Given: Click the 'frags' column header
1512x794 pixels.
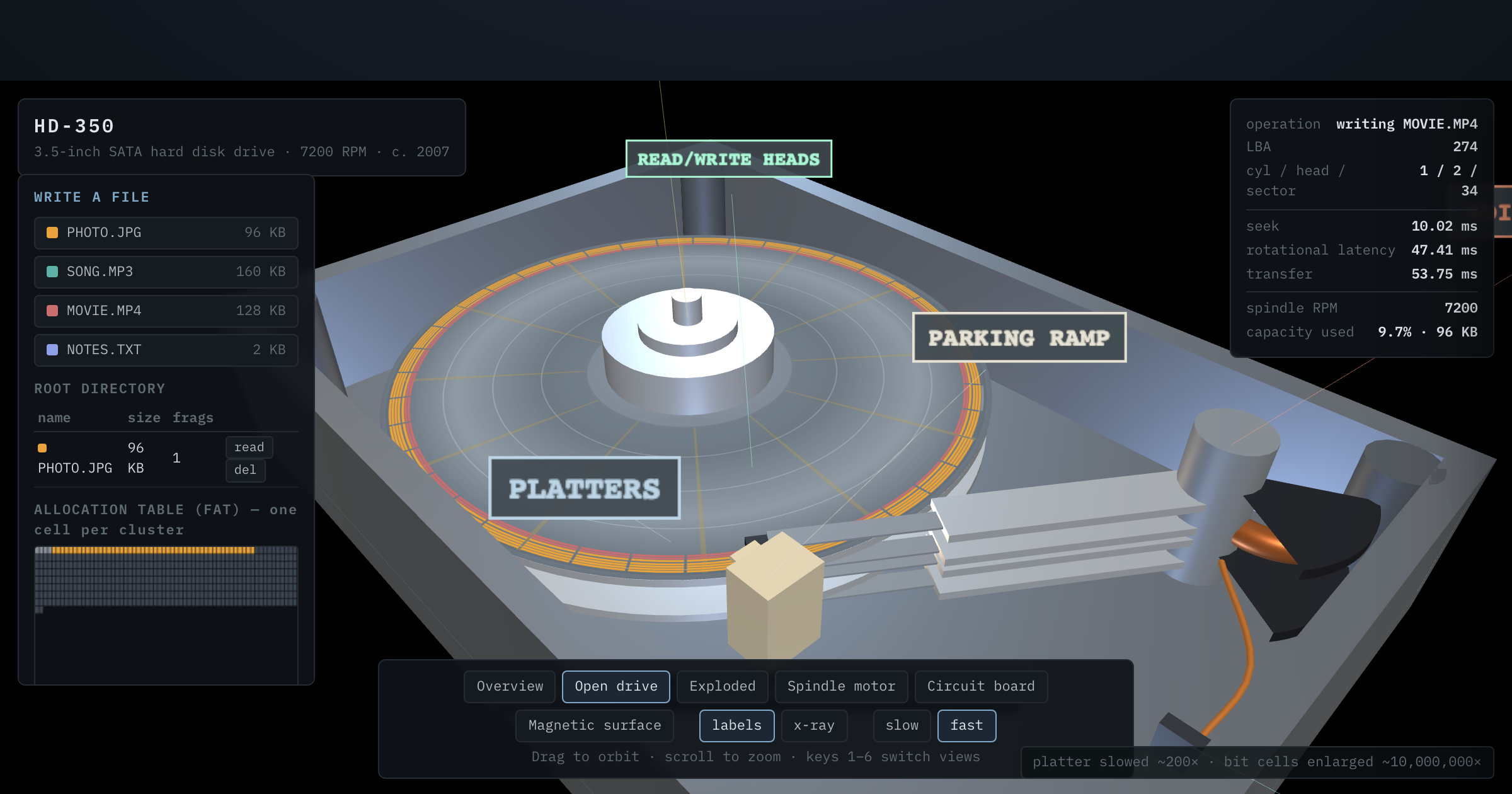Looking at the screenshot, I should (x=193, y=418).
